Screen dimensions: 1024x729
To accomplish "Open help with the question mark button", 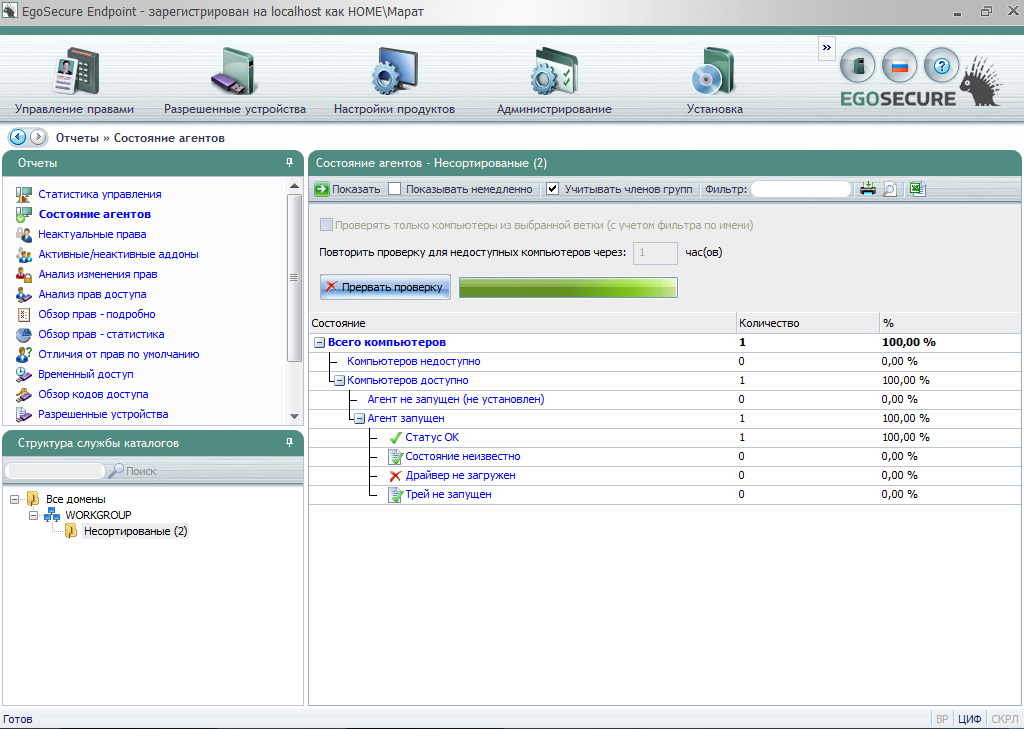I will pos(940,66).
